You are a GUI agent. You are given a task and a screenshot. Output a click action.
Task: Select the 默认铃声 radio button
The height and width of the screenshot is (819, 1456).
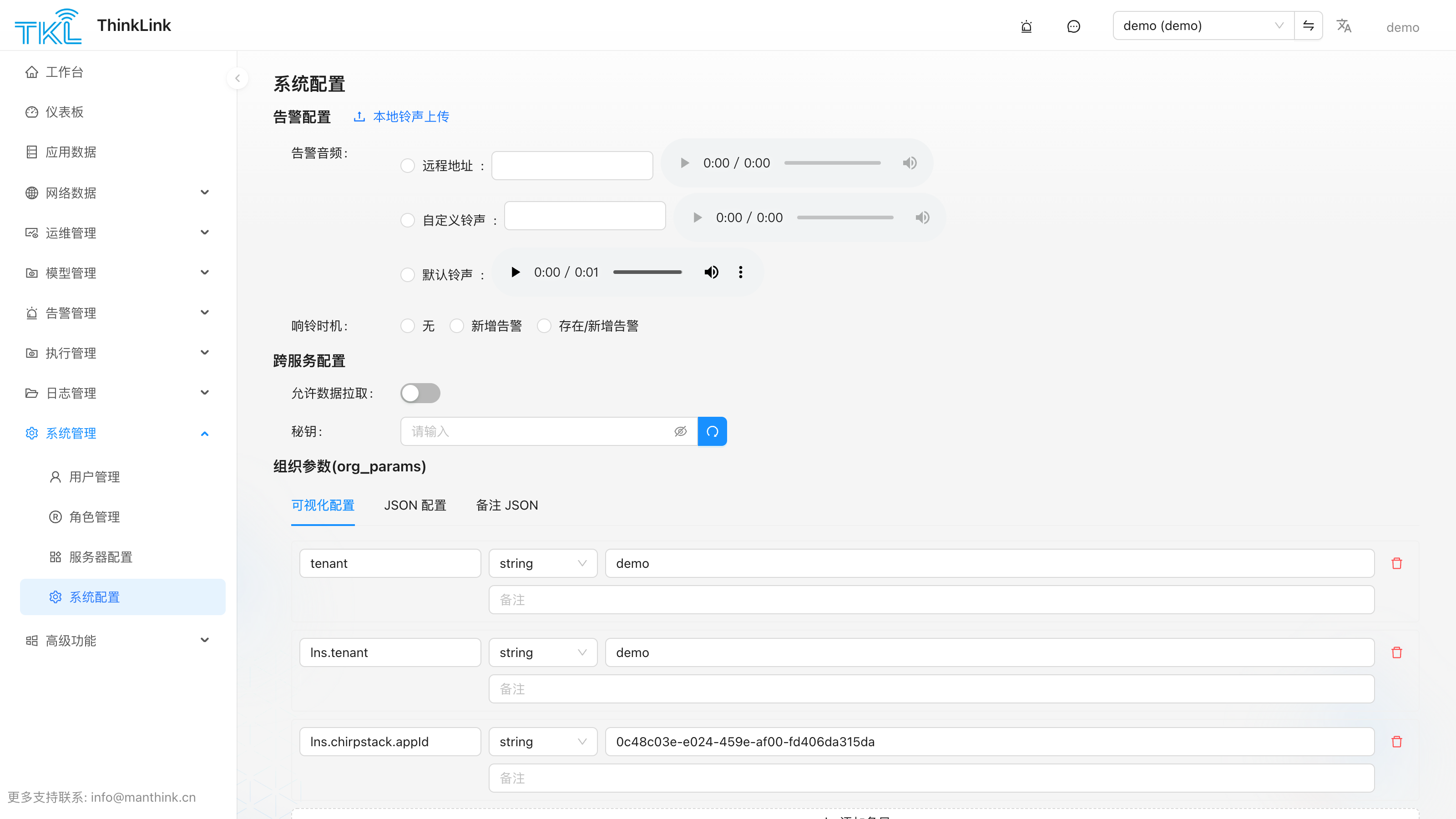[x=408, y=275]
